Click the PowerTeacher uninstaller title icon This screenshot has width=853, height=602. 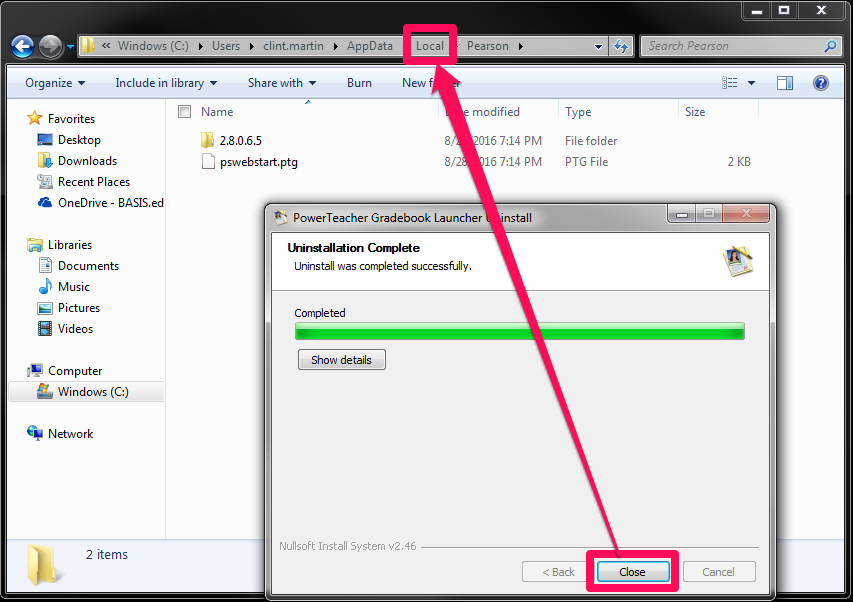(x=280, y=218)
